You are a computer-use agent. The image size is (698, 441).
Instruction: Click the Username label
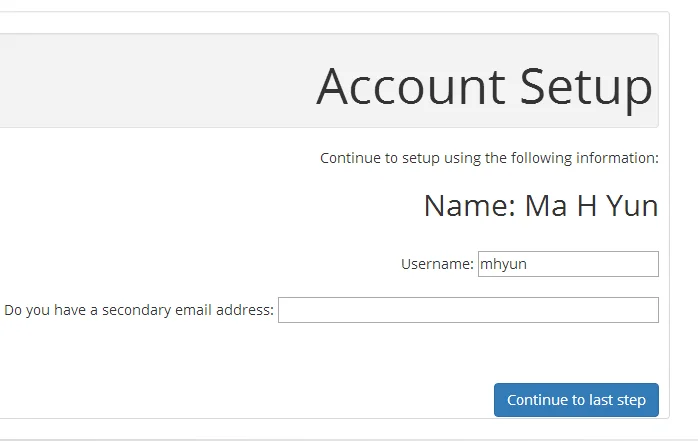[437, 264]
